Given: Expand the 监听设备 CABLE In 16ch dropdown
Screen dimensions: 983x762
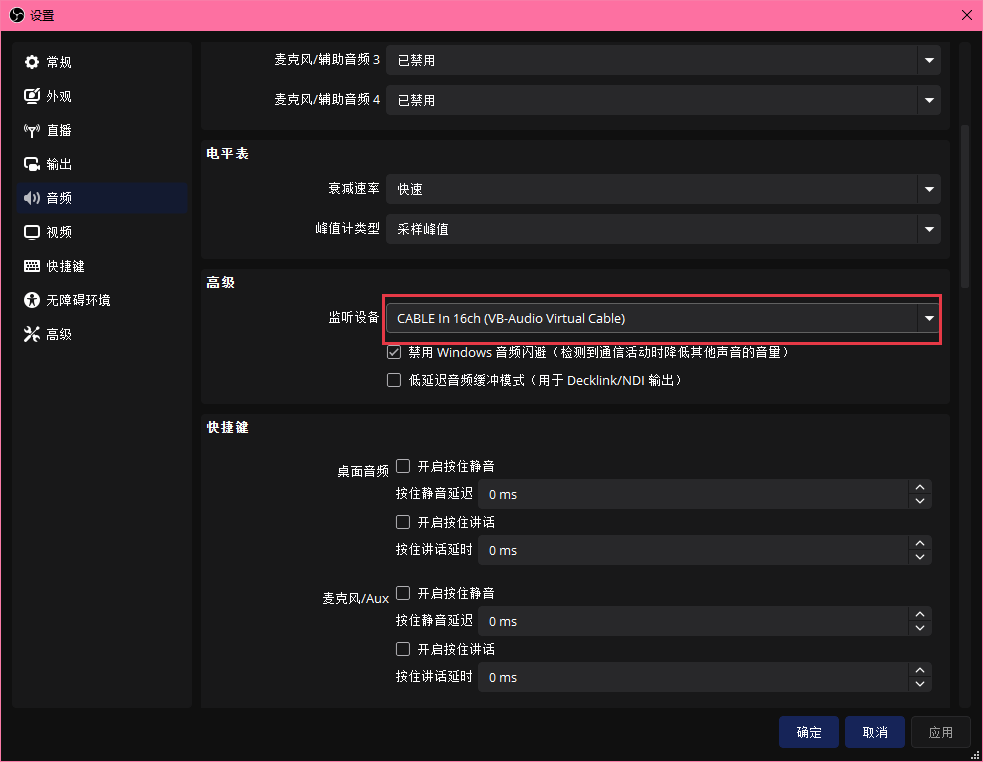Looking at the screenshot, I should click(662, 318).
